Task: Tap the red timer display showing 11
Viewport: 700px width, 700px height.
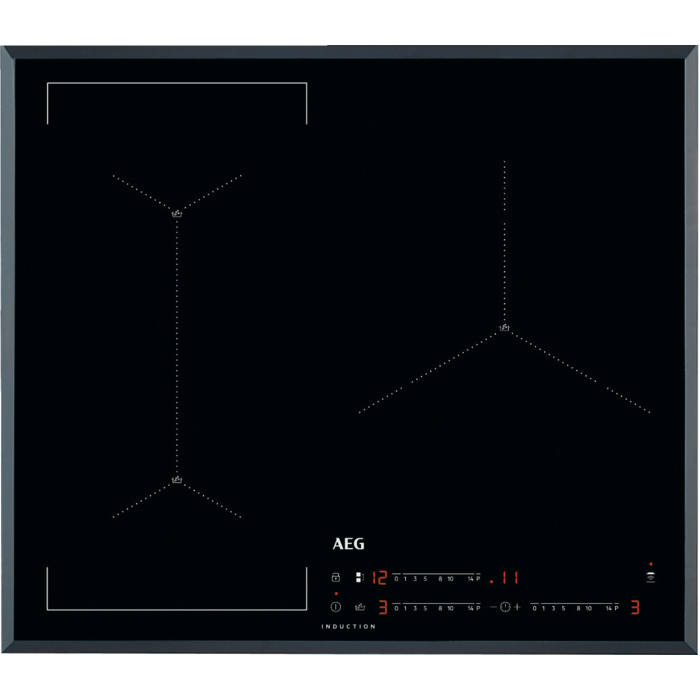Action: pyautogui.click(x=508, y=577)
